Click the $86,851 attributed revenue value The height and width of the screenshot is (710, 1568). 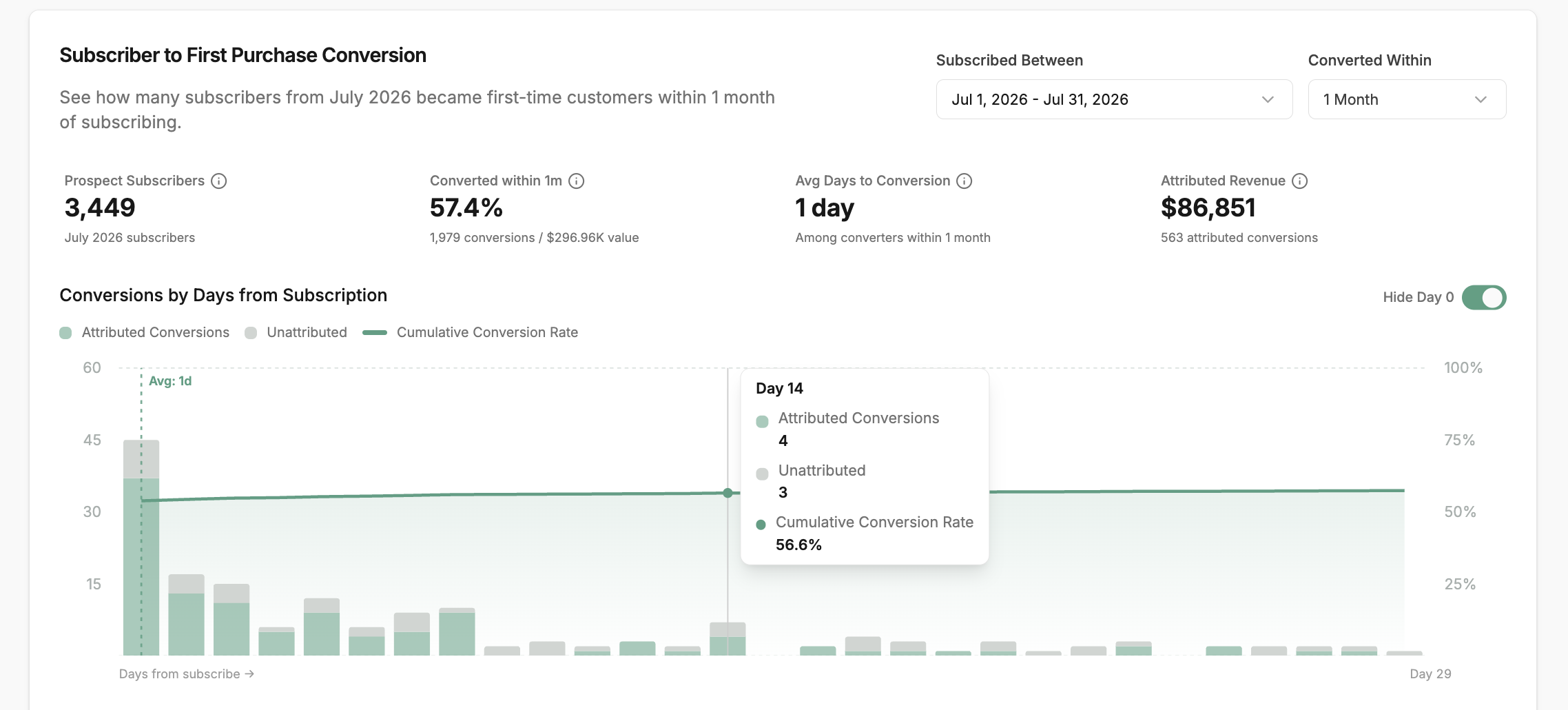1208,207
